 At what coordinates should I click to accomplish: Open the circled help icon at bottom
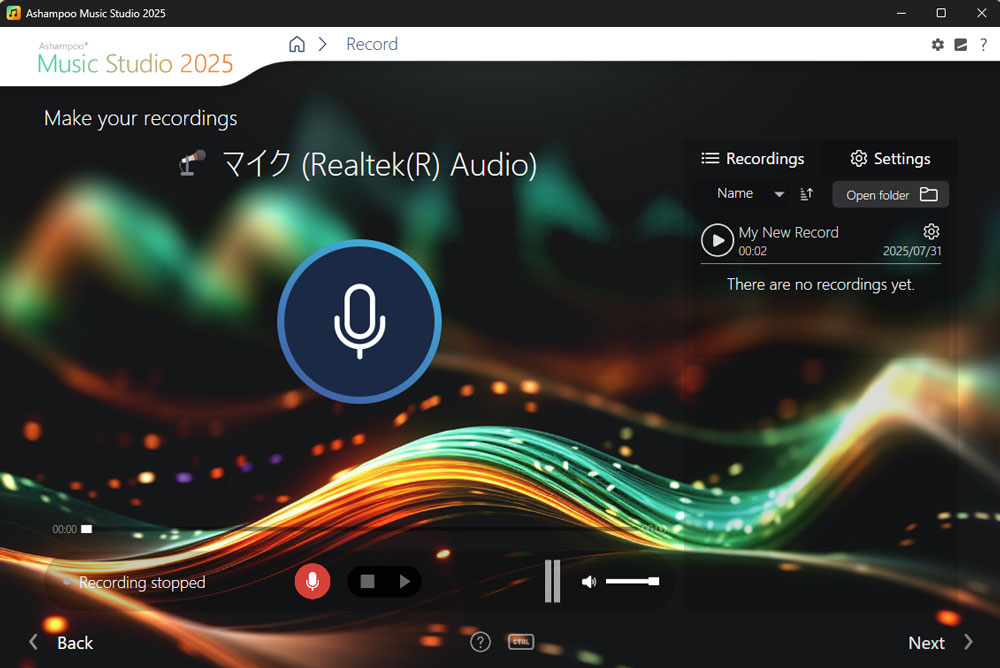pyautogui.click(x=480, y=642)
